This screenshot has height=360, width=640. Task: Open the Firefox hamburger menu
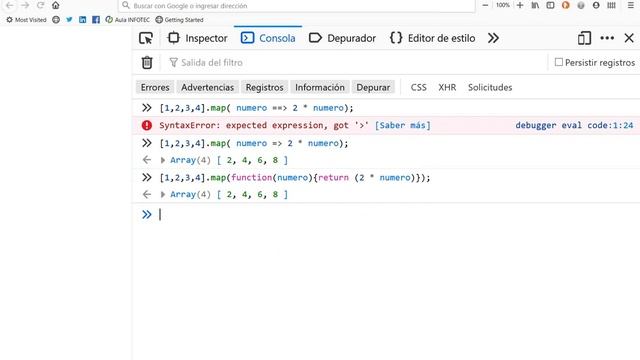pyautogui.click(x=631, y=5)
